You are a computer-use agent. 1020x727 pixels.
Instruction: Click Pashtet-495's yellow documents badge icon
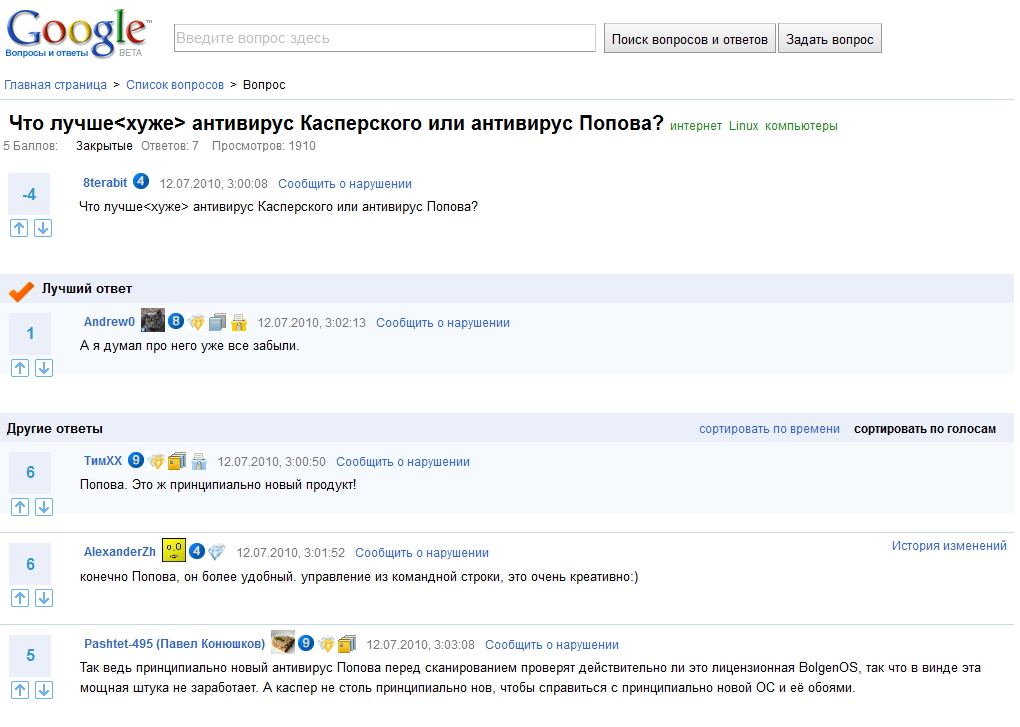click(x=347, y=644)
